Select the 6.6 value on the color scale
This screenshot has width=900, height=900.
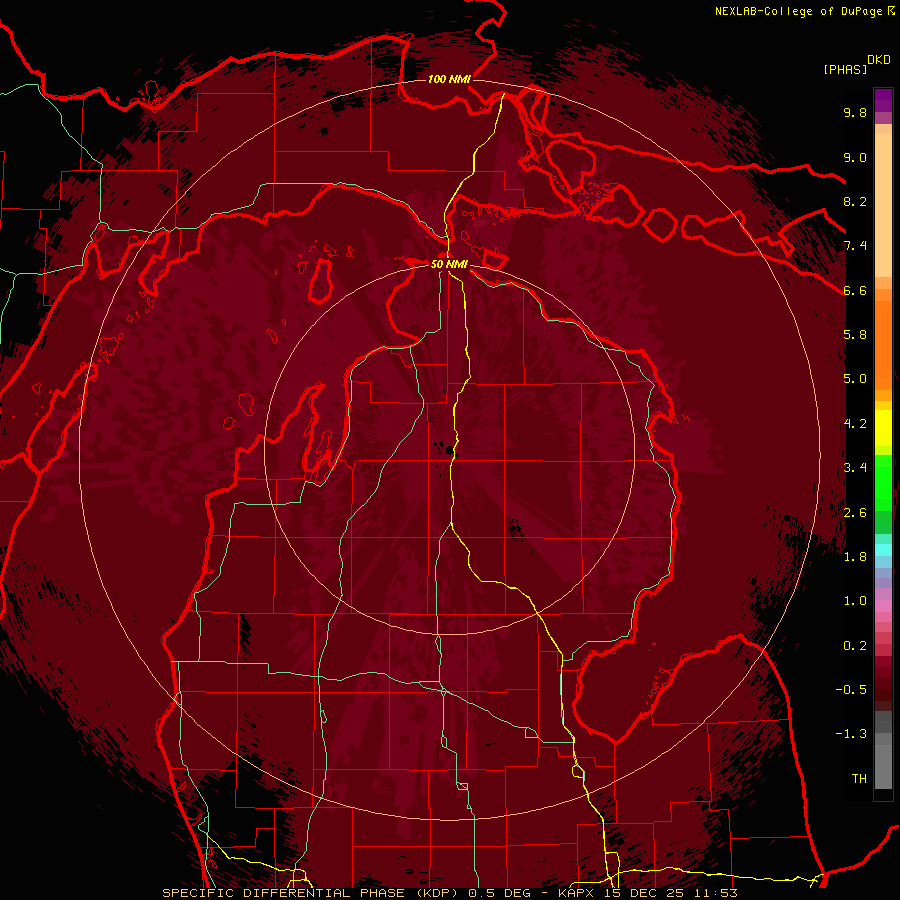(x=855, y=290)
